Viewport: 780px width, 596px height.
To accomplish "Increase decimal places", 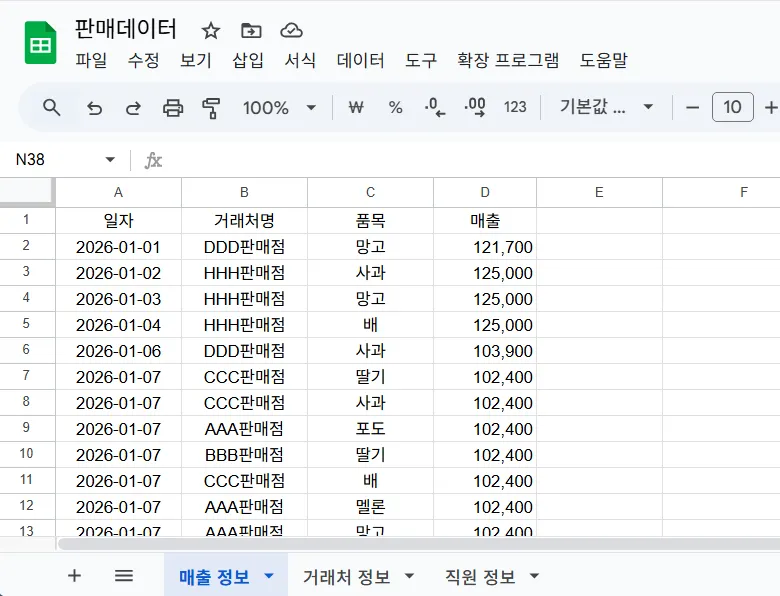I will click(x=475, y=107).
